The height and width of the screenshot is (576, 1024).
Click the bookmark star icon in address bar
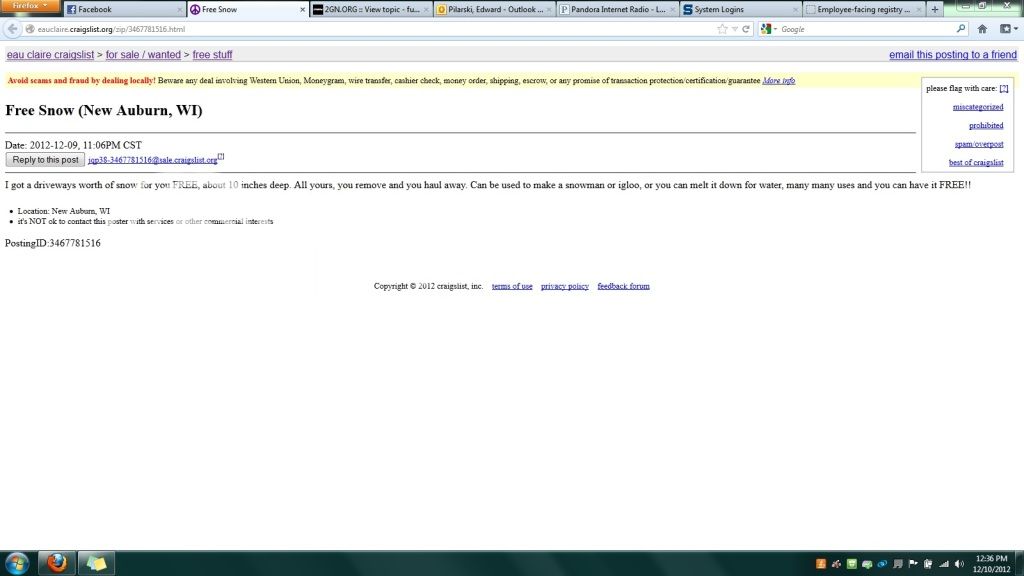(x=722, y=29)
